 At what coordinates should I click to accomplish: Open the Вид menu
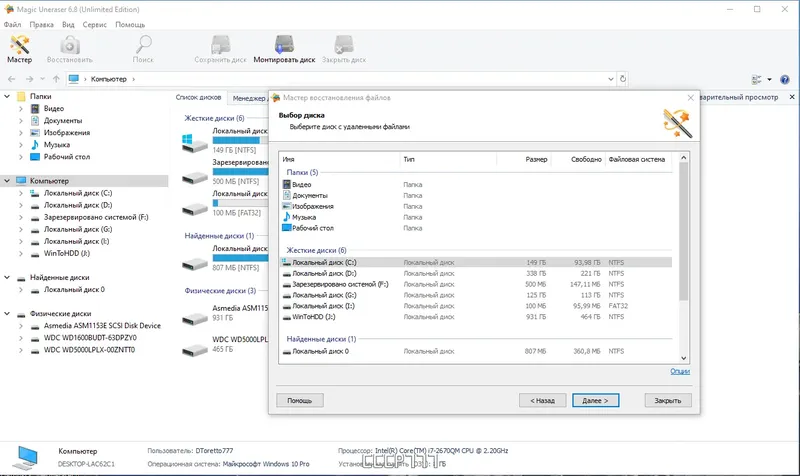(x=68, y=24)
